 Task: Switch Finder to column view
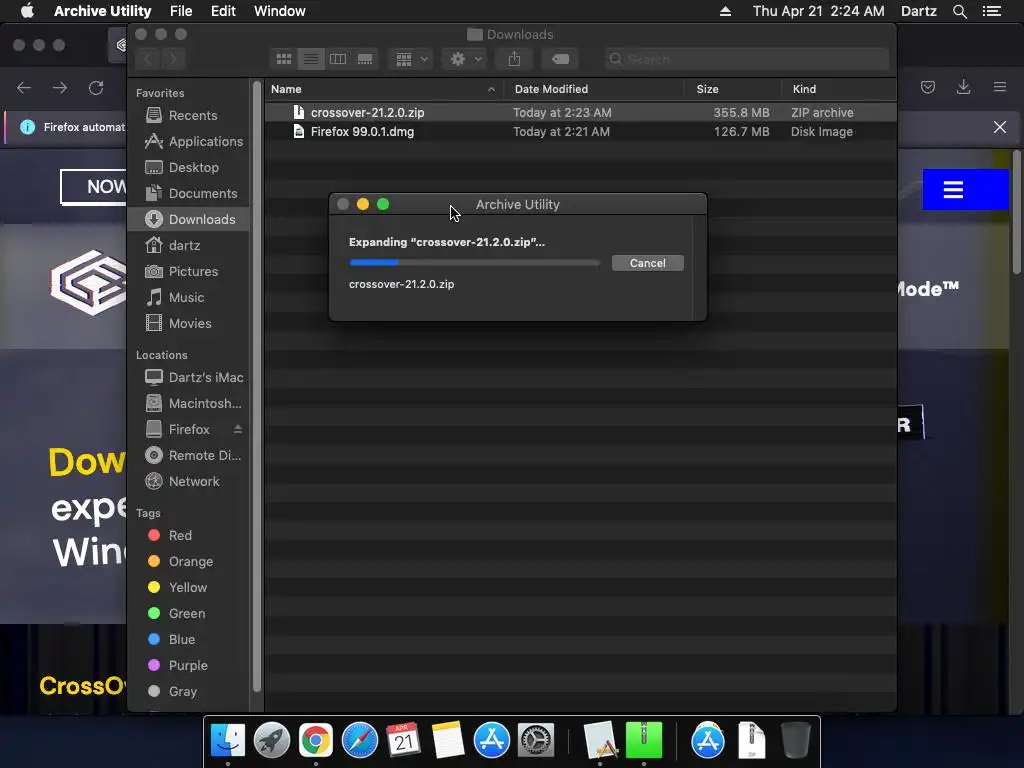[338, 59]
